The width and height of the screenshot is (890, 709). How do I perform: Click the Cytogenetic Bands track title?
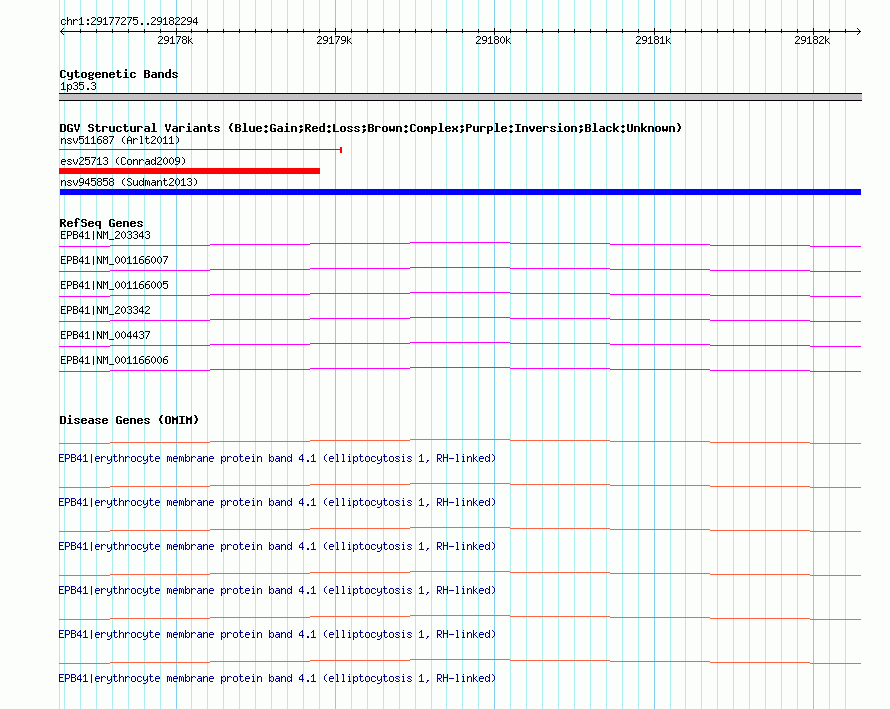(119, 74)
